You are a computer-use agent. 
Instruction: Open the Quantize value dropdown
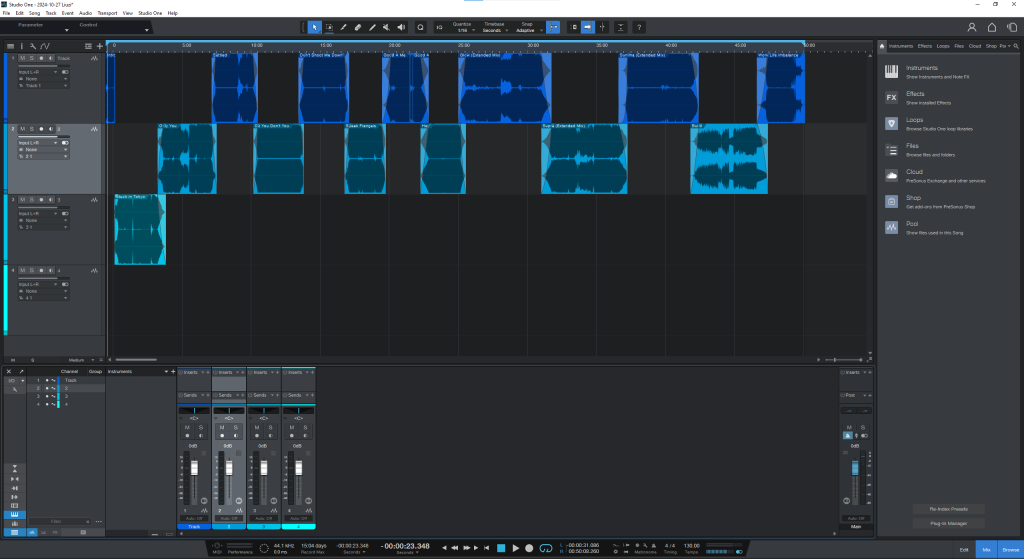(461, 31)
